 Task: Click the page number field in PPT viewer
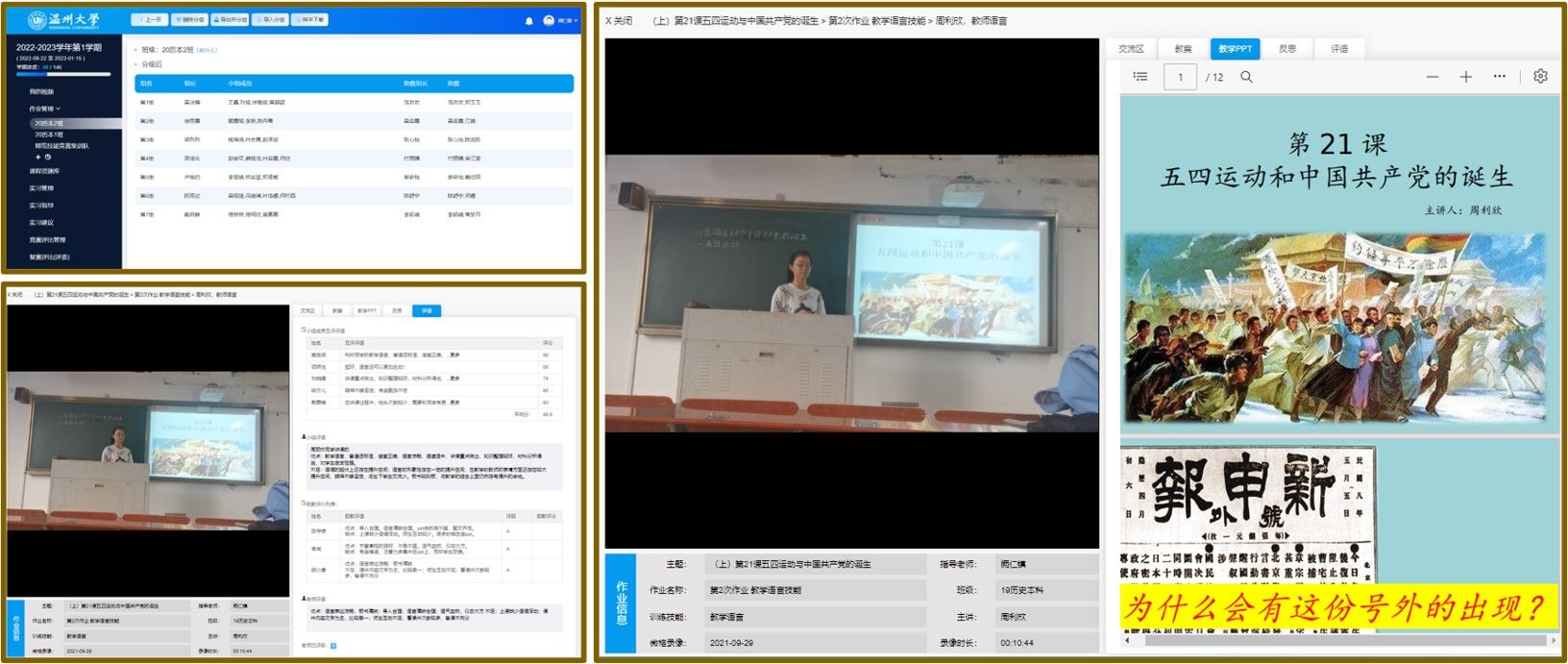pyautogui.click(x=1181, y=77)
